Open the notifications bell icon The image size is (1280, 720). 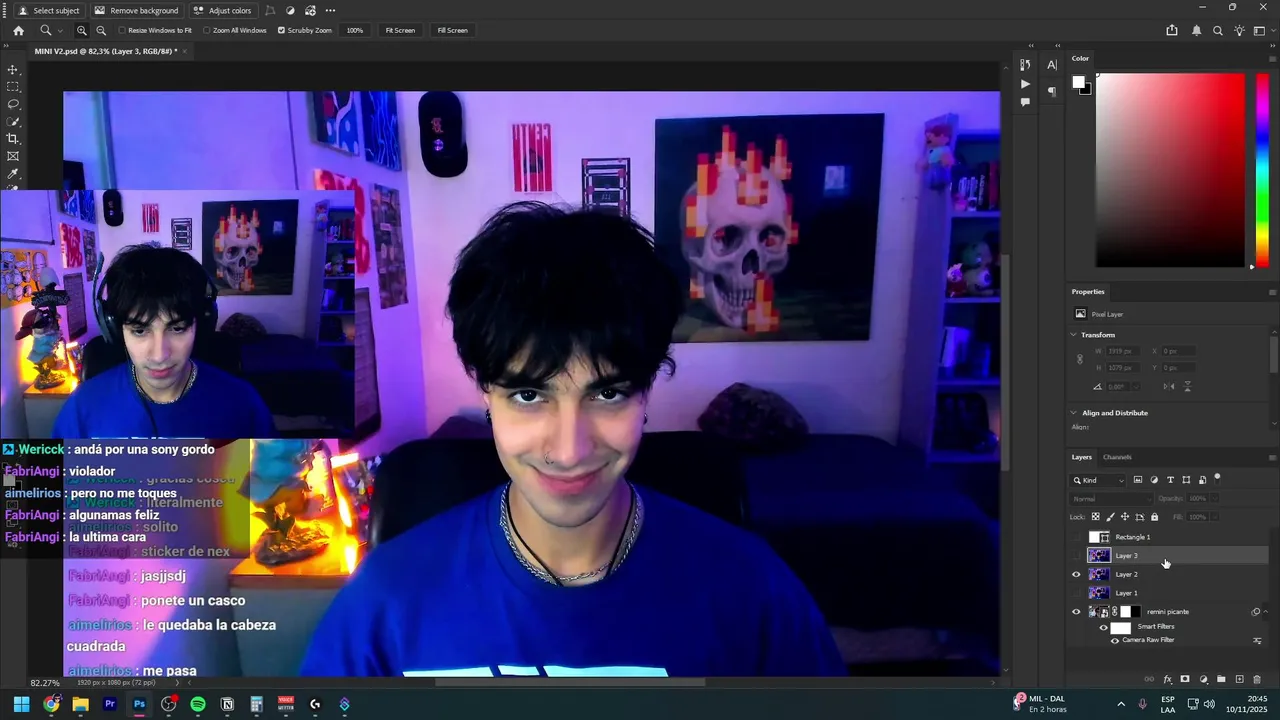pos(1196,30)
